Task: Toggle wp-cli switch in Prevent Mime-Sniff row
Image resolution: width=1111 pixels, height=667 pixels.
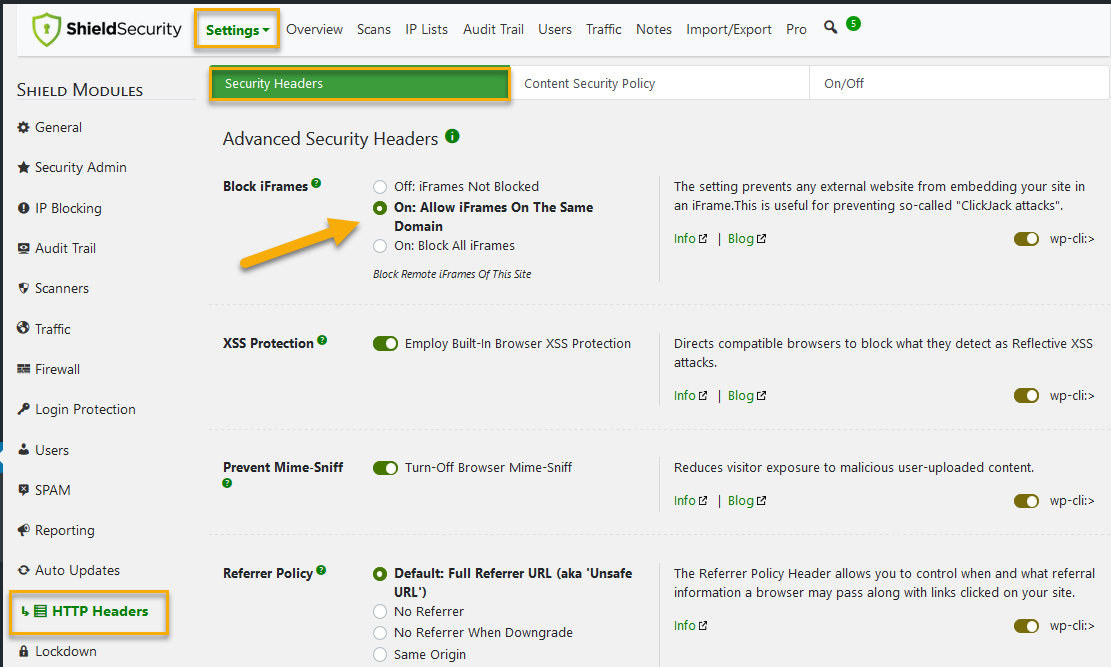Action: [1026, 501]
